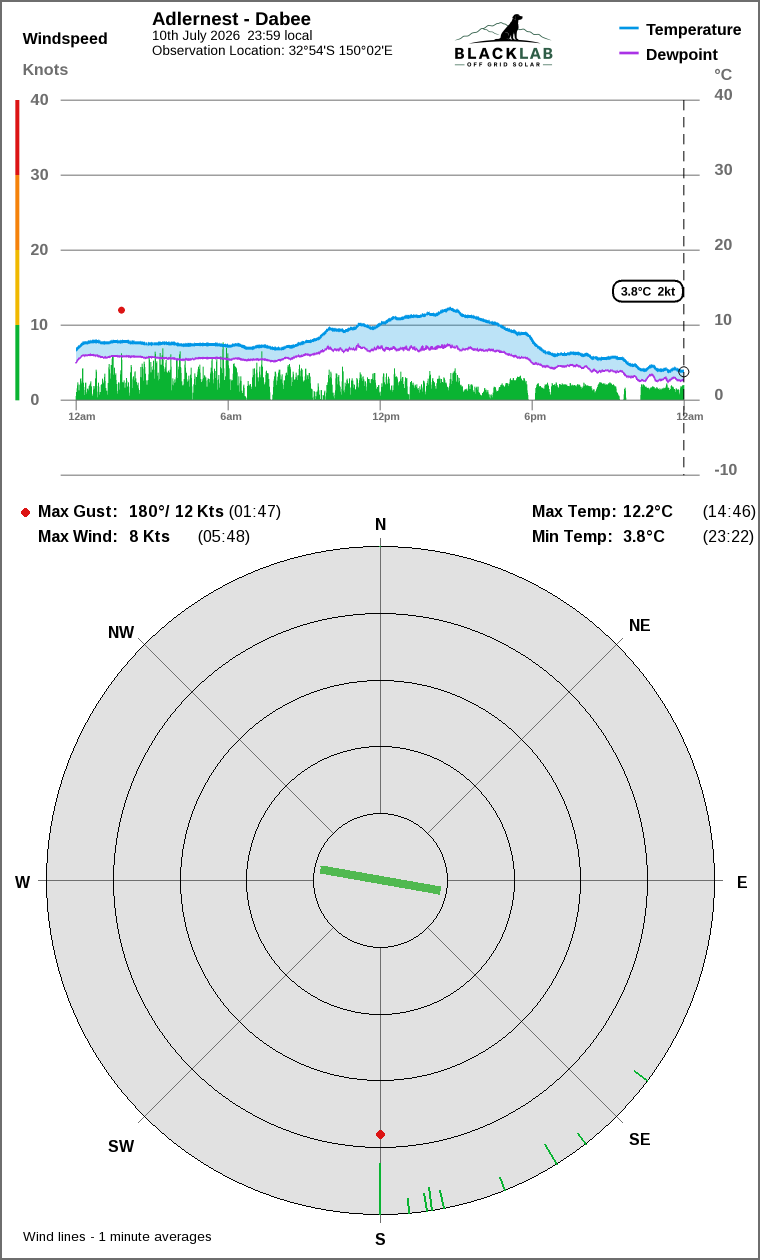Click the min temp time (23:22)

click(x=729, y=537)
